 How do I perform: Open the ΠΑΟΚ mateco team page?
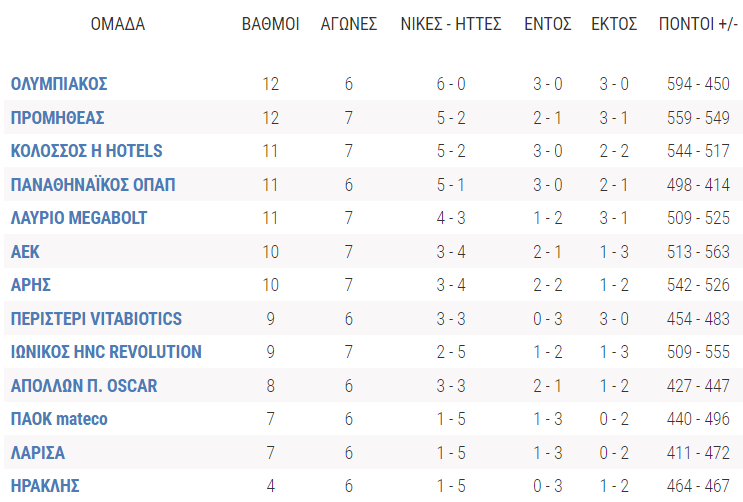tap(59, 419)
